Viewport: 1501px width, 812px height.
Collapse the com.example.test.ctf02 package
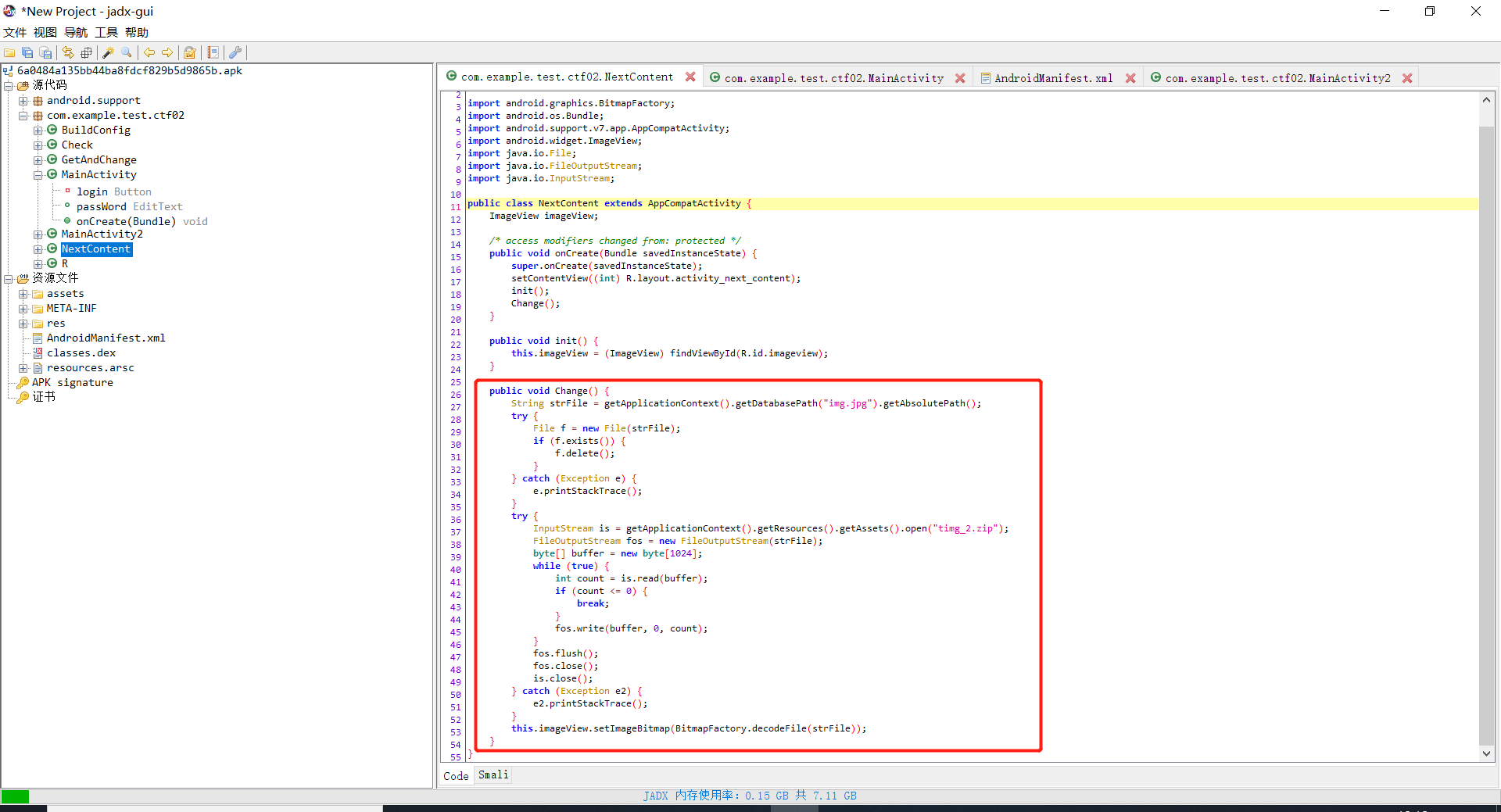click(23, 115)
